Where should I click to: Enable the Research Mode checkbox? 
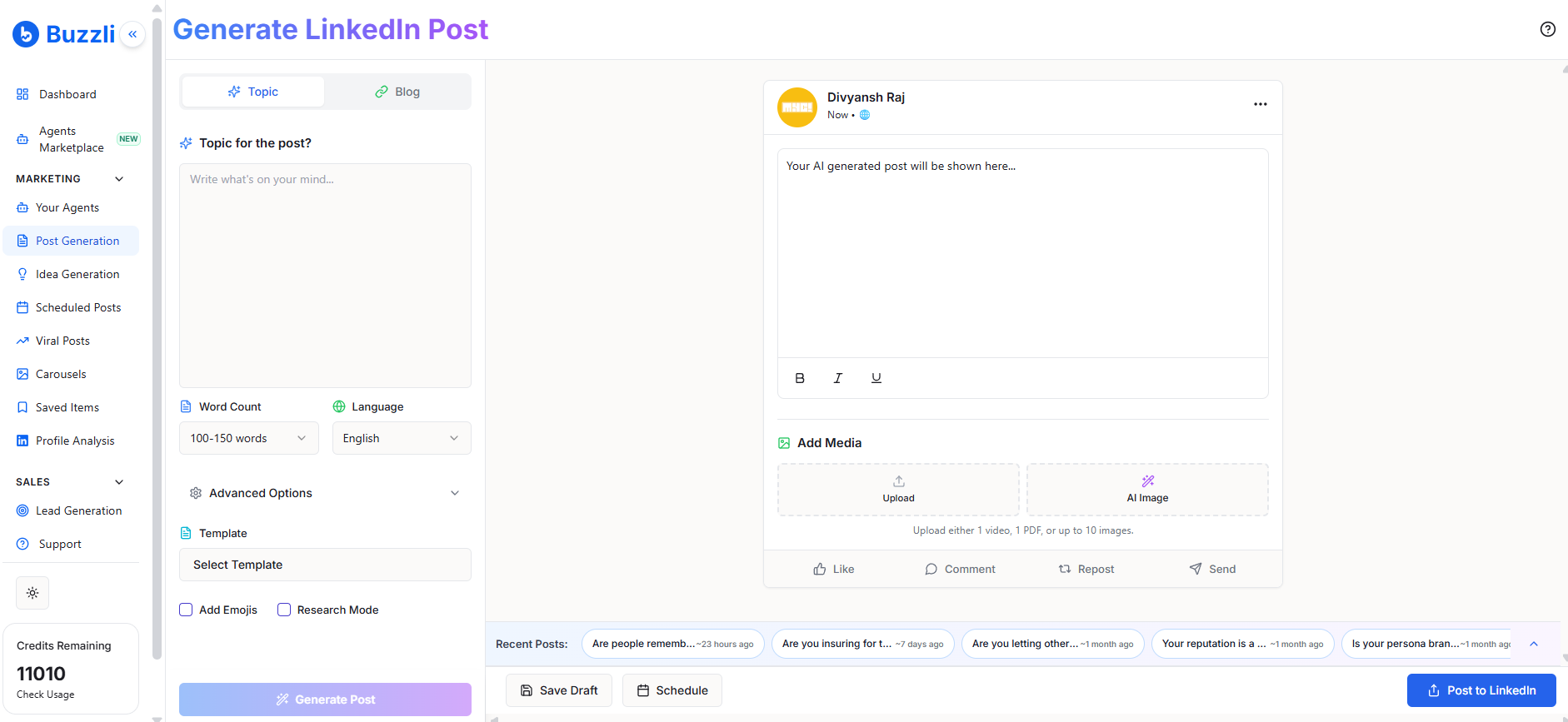click(284, 610)
